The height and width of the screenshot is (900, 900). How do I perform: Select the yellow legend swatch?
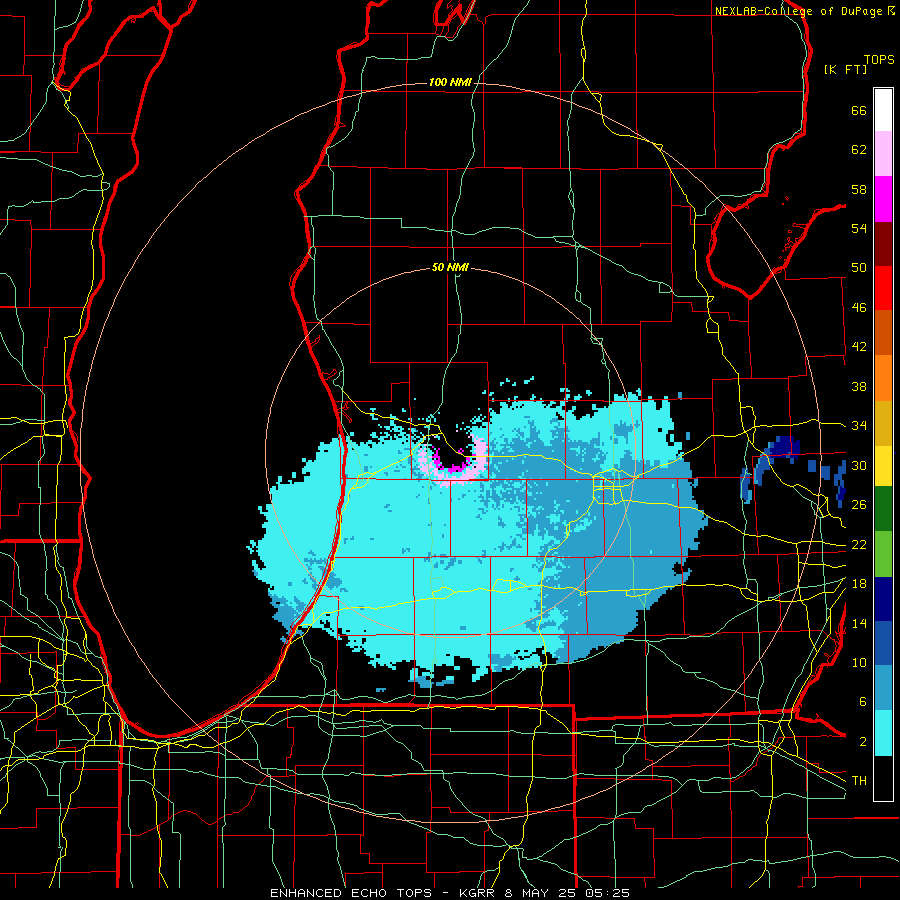click(883, 466)
